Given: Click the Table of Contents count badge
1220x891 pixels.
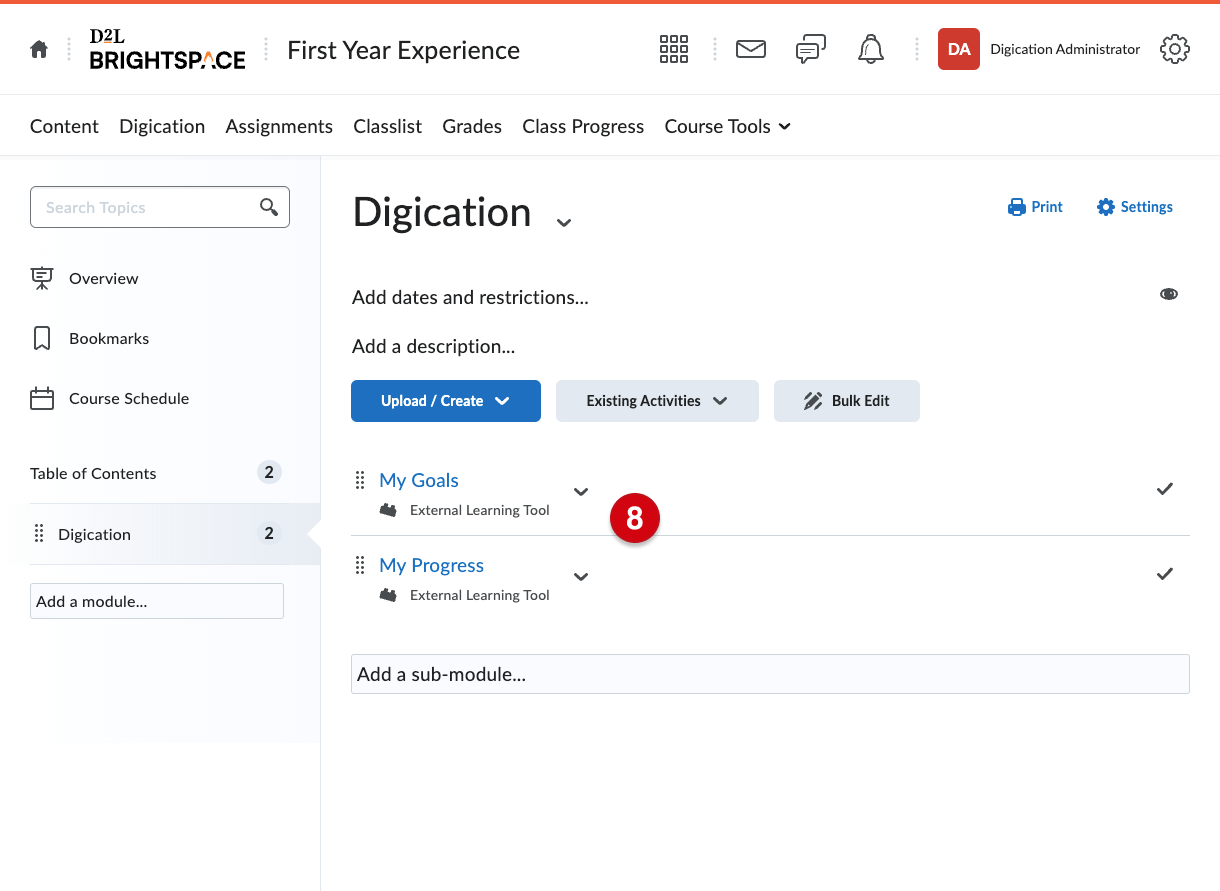Looking at the screenshot, I should point(269,472).
